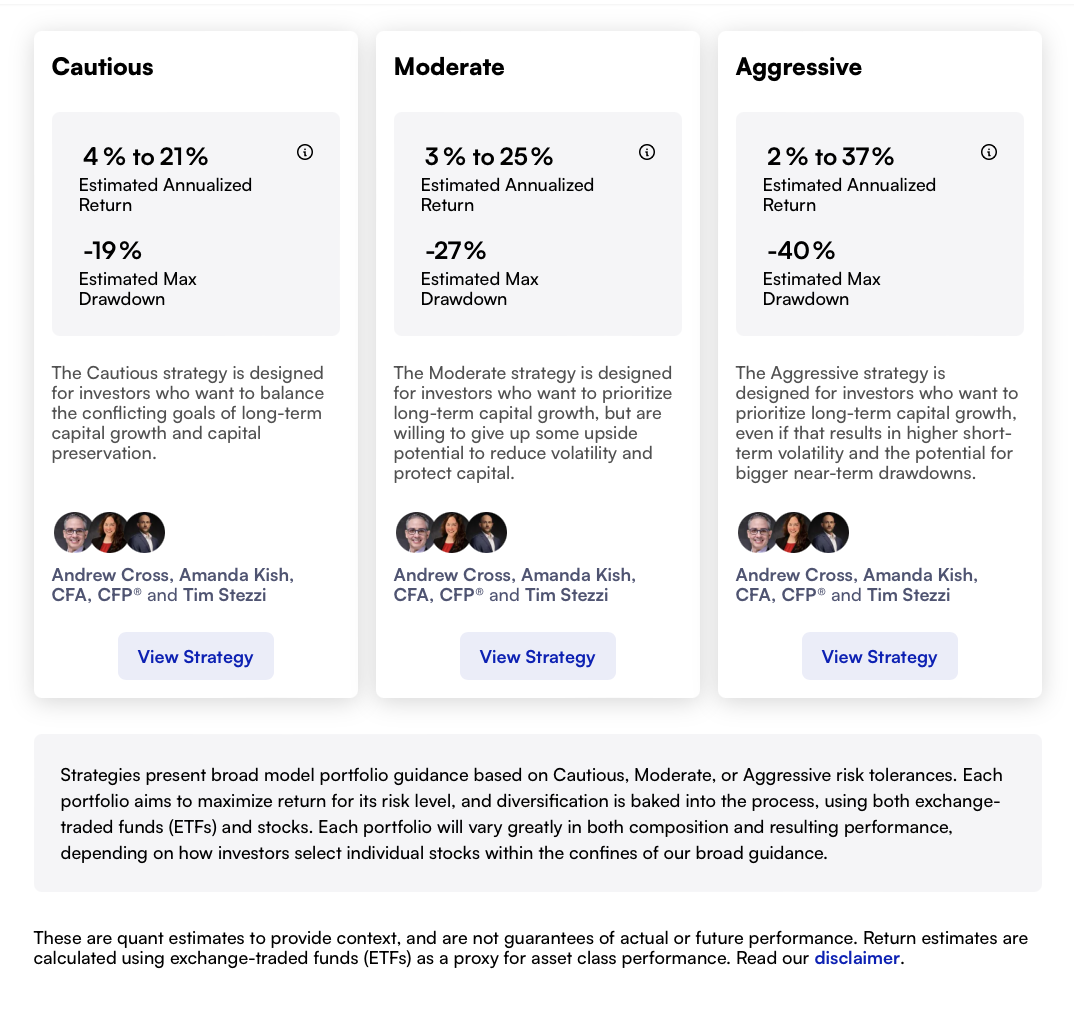The image size is (1074, 1021).
Task: Click Amanda Kish's name in Moderate card
Action: pos(578,575)
